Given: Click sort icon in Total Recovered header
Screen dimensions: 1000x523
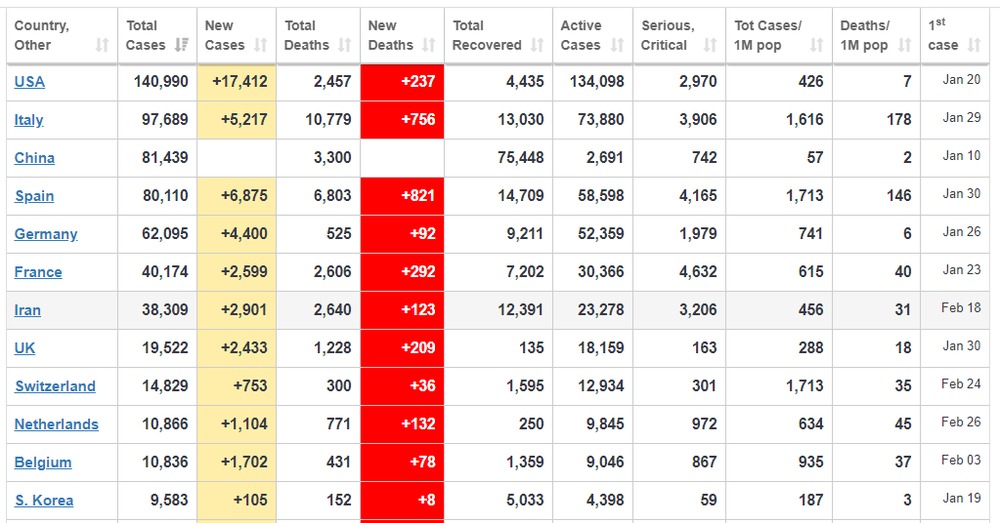Looking at the screenshot, I should tap(537, 45).
